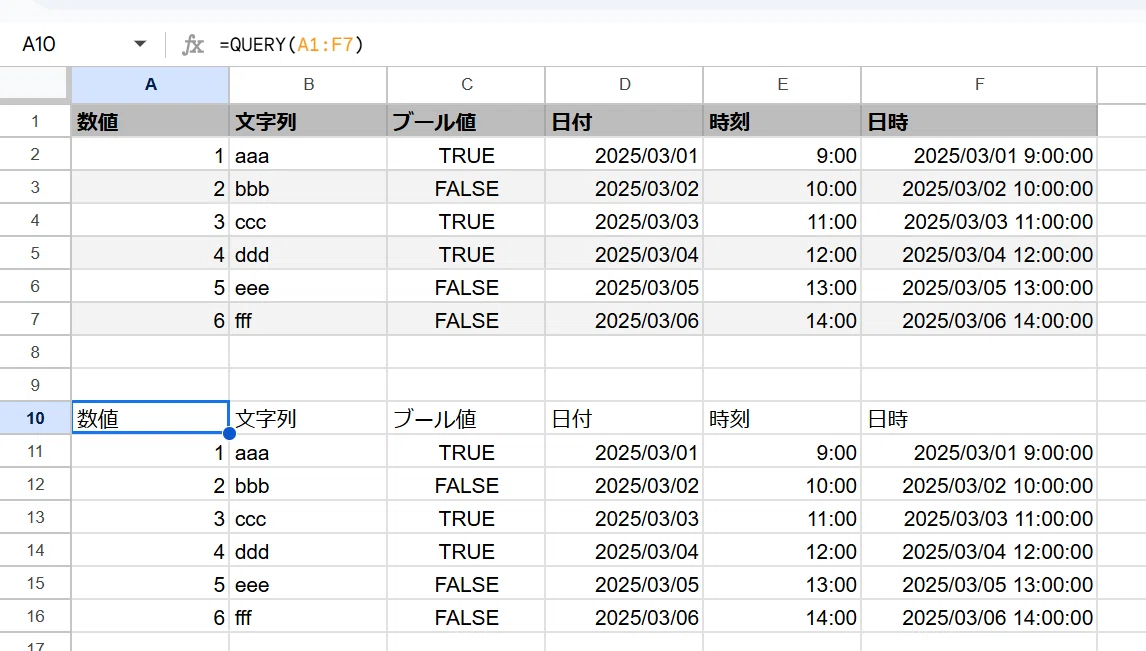Viewport: 1146px width, 651px height.
Task: Click cell 文字列 in row 10
Action: point(308,418)
